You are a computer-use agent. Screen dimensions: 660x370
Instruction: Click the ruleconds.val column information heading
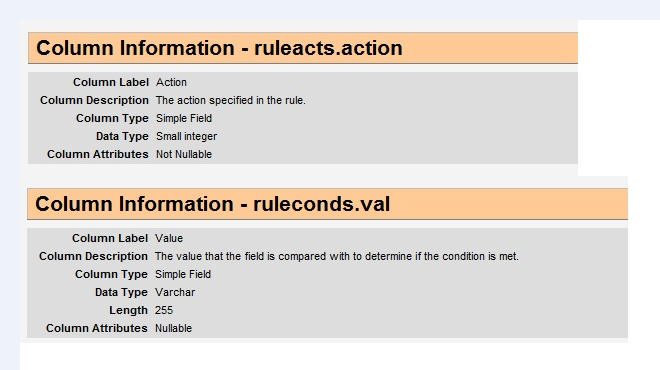click(213, 204)
